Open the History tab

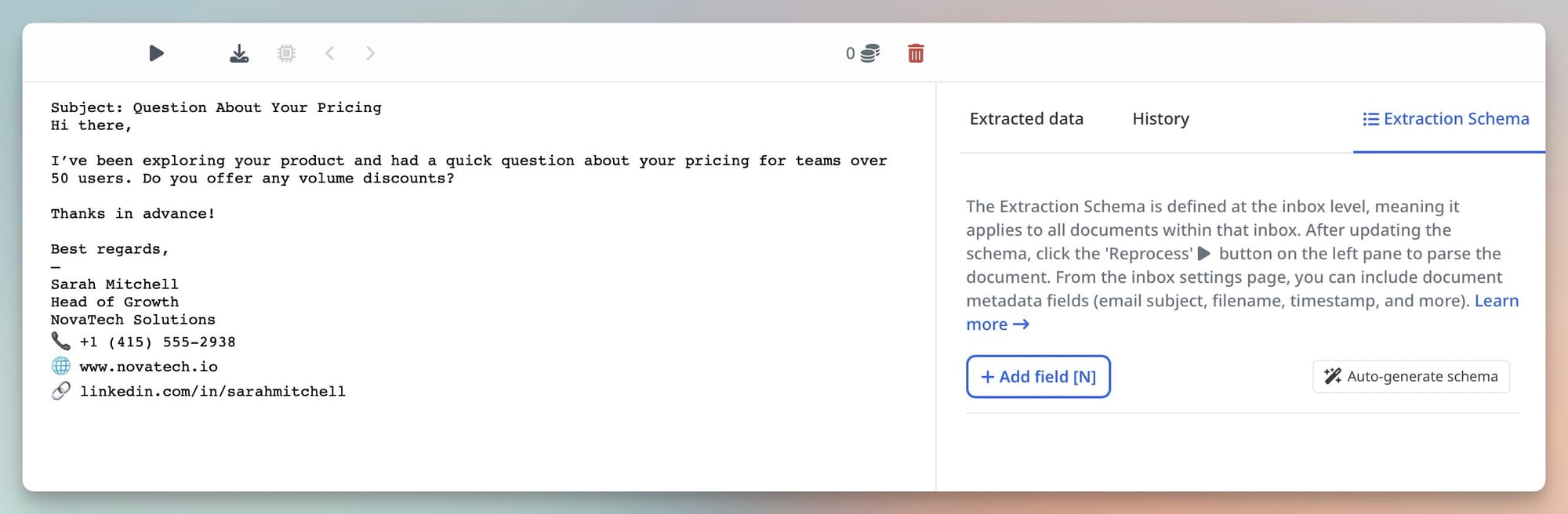click(1160, 119)
